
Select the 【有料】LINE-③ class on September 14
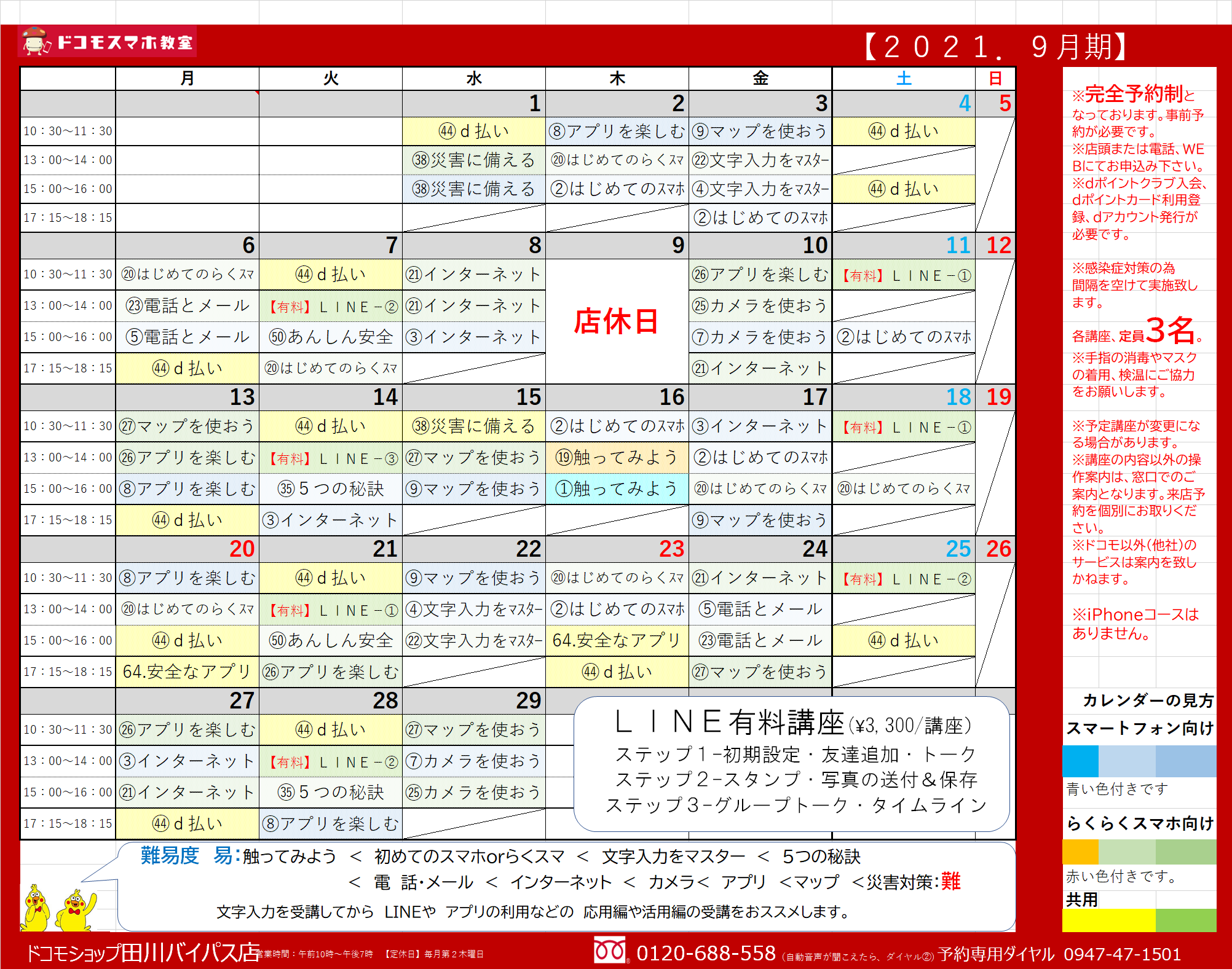coord(332,458)
